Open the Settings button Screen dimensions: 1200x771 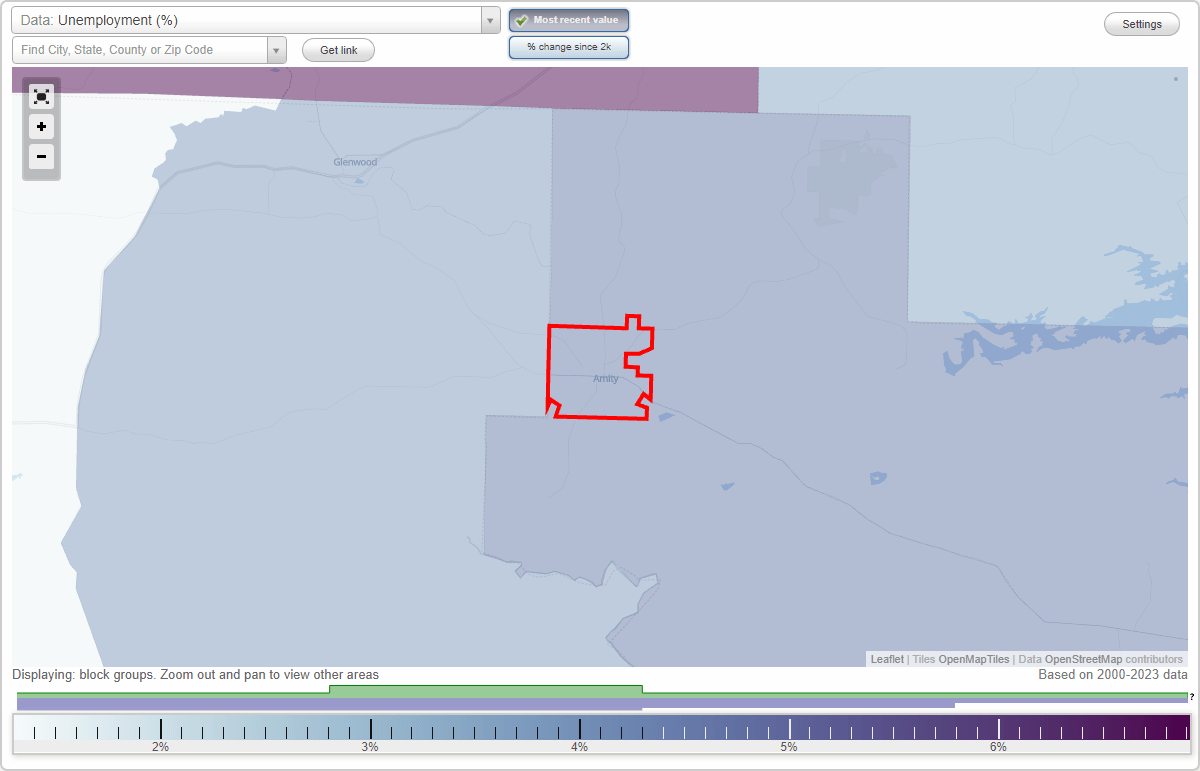(x=1142, y=24)
